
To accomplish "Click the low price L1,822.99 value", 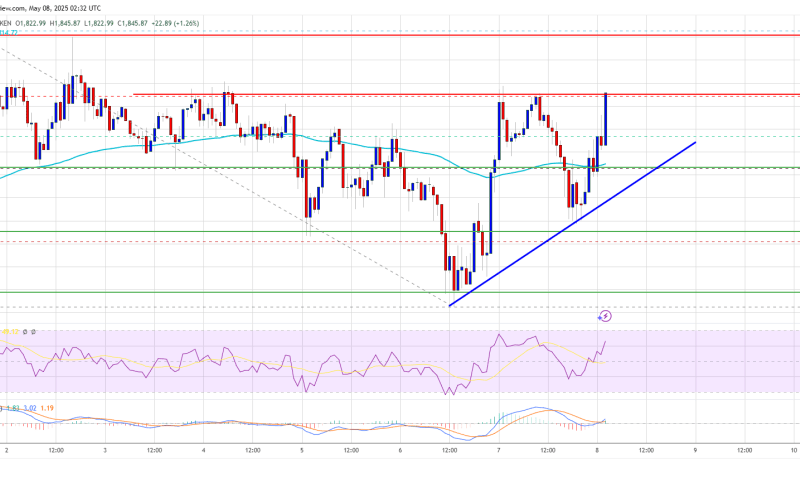I will (x=99, y=23).
